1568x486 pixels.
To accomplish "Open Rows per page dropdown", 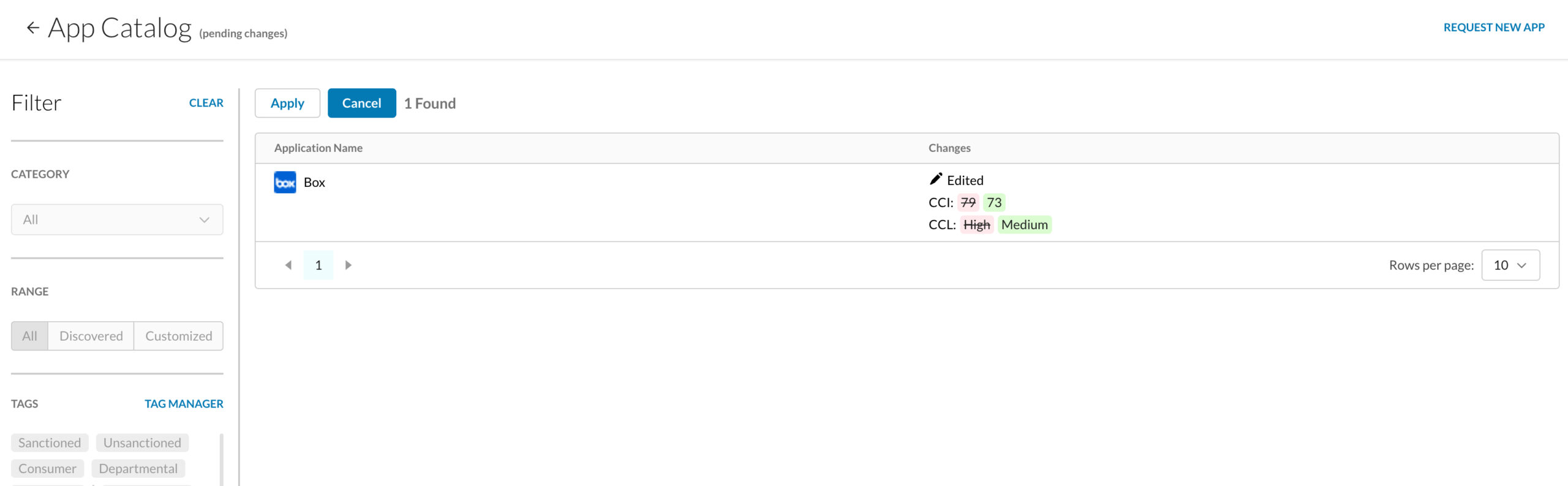I will pos(1510,265).
